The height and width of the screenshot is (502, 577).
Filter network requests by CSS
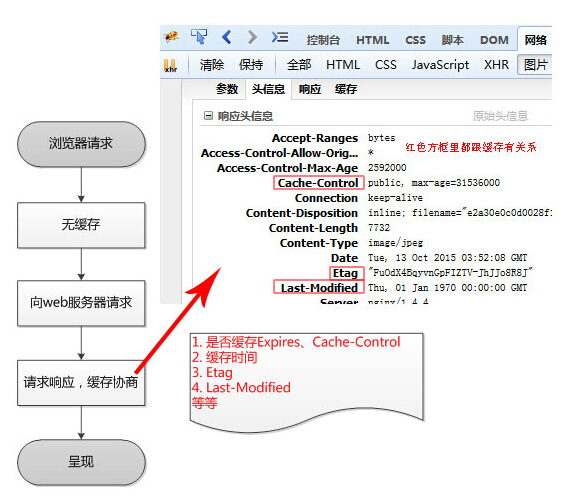coord(386,65)
